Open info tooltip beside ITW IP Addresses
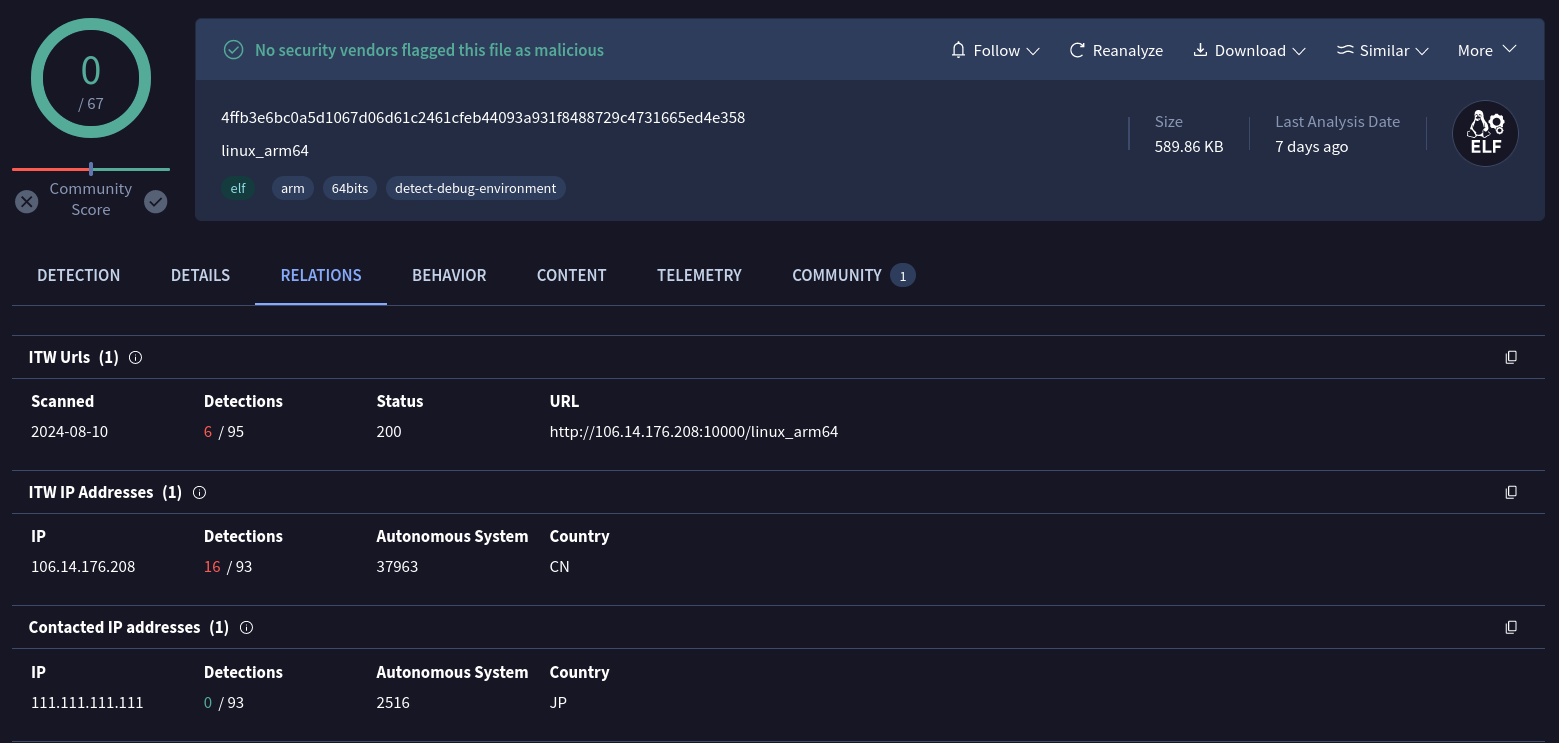This screenshot has width=1559, height=743. pos(199,492)
